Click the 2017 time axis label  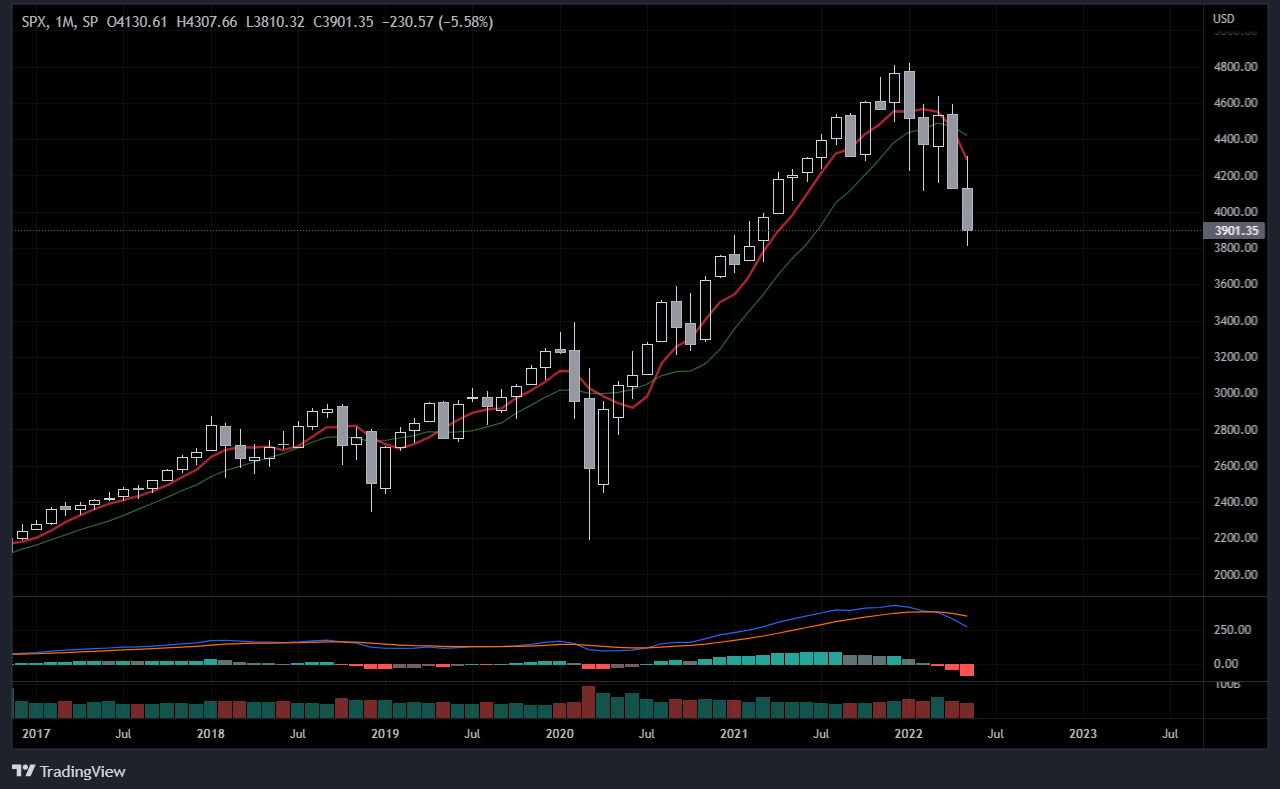(x=36, y=733)
